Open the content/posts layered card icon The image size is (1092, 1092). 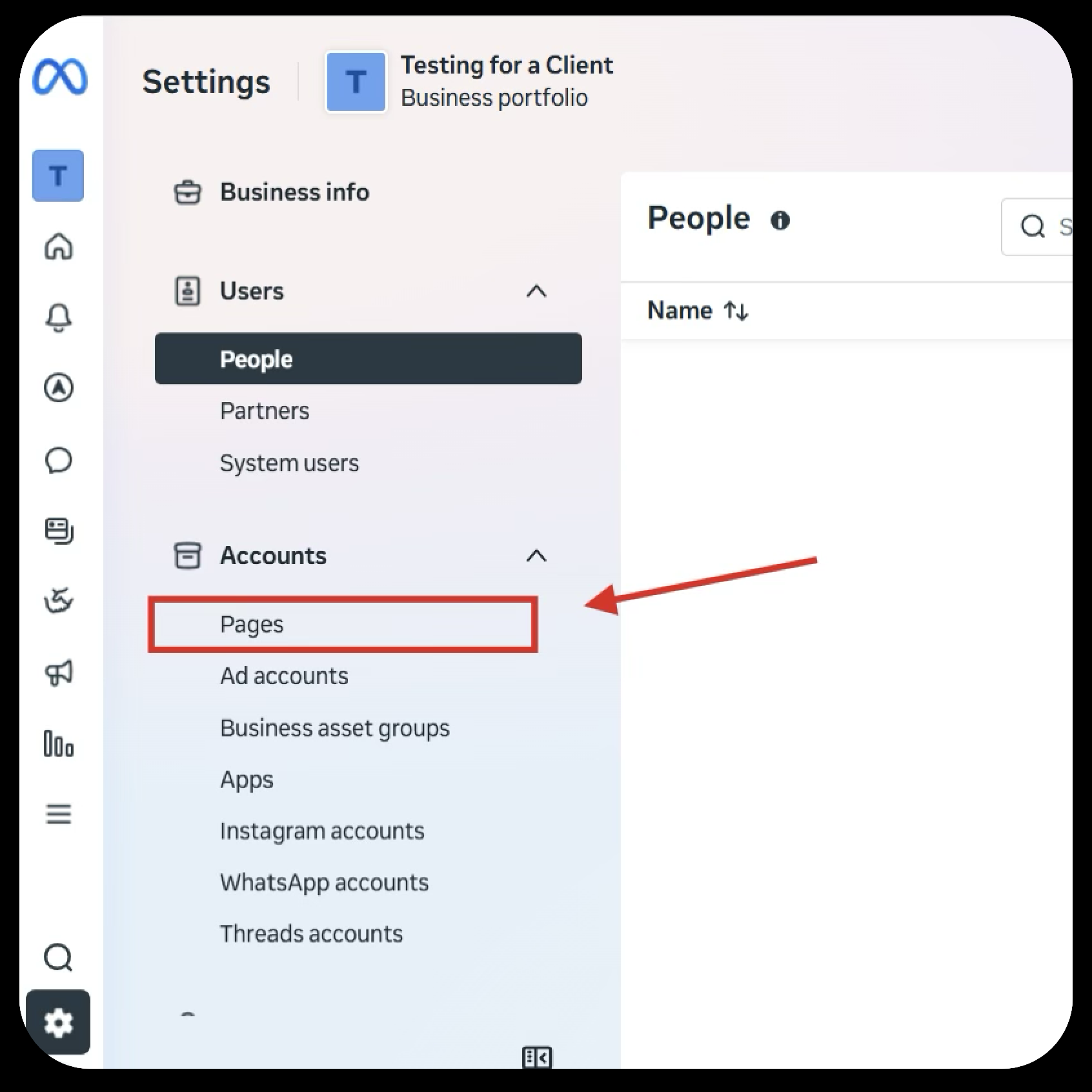point(59,531)
